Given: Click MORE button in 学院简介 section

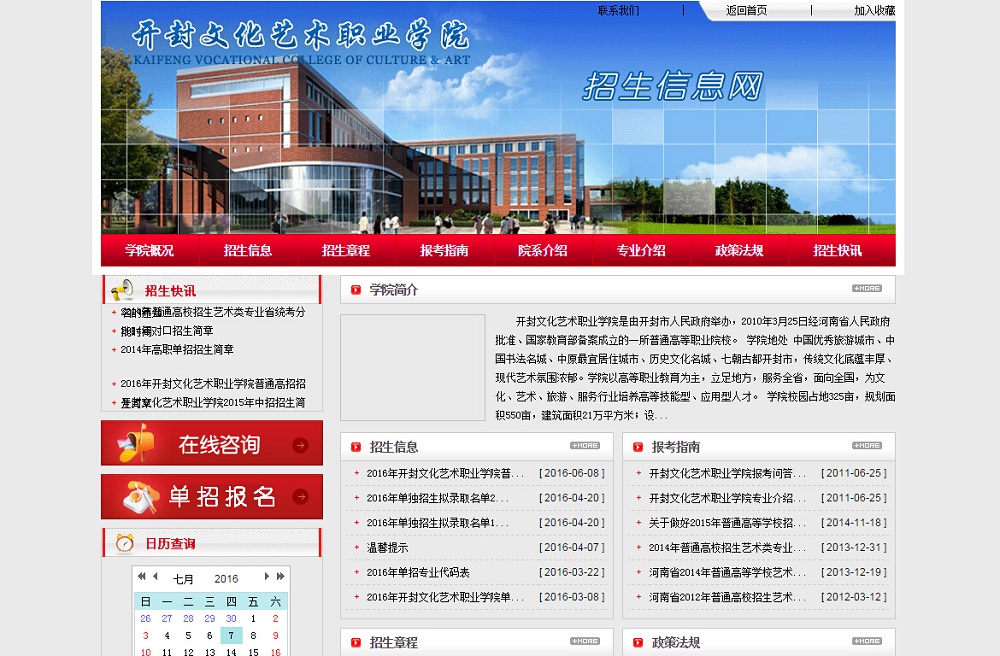Looking at the screenshot, I should [867, 288].
